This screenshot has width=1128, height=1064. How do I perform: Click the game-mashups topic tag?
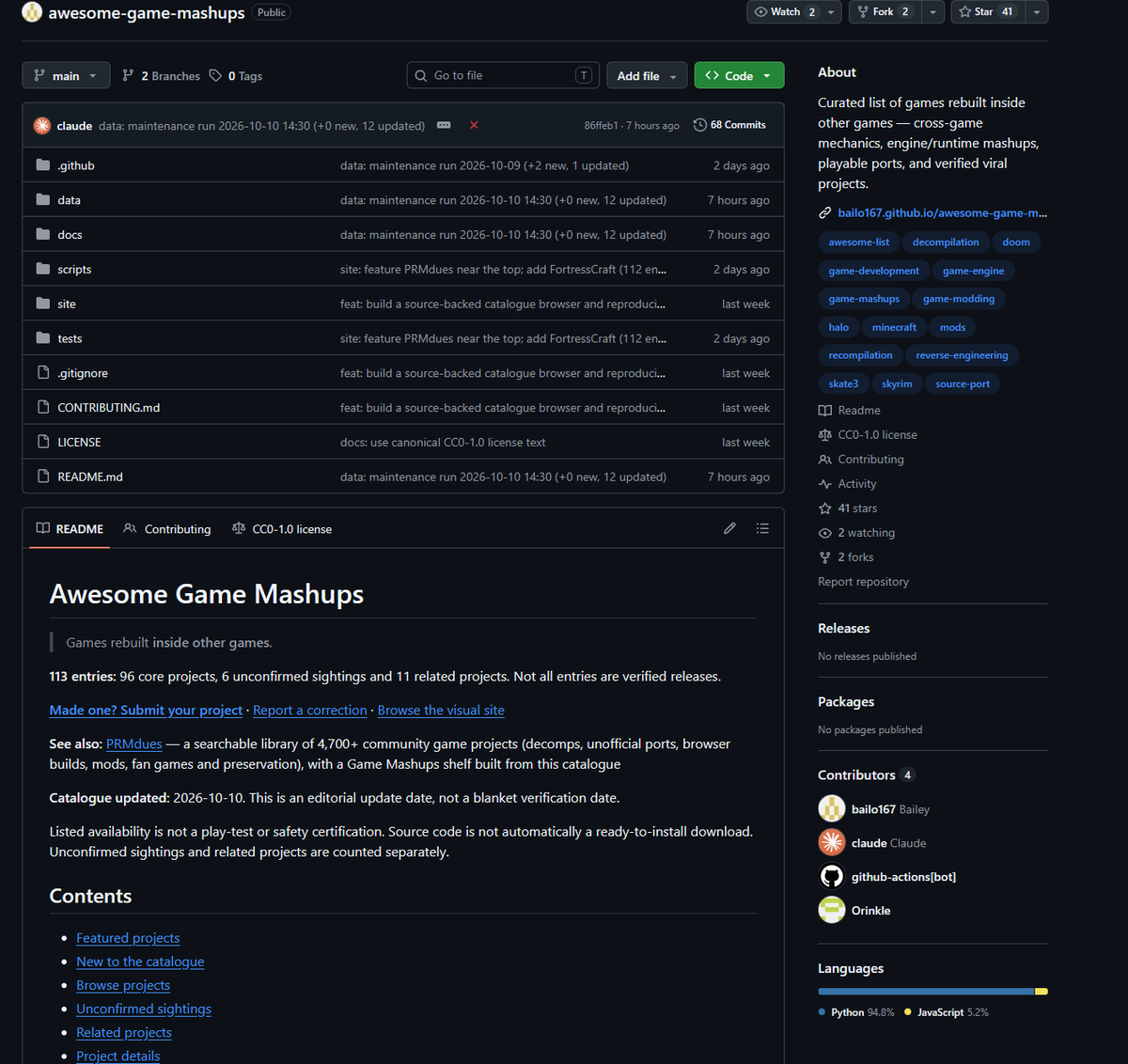tap(864, 299)
